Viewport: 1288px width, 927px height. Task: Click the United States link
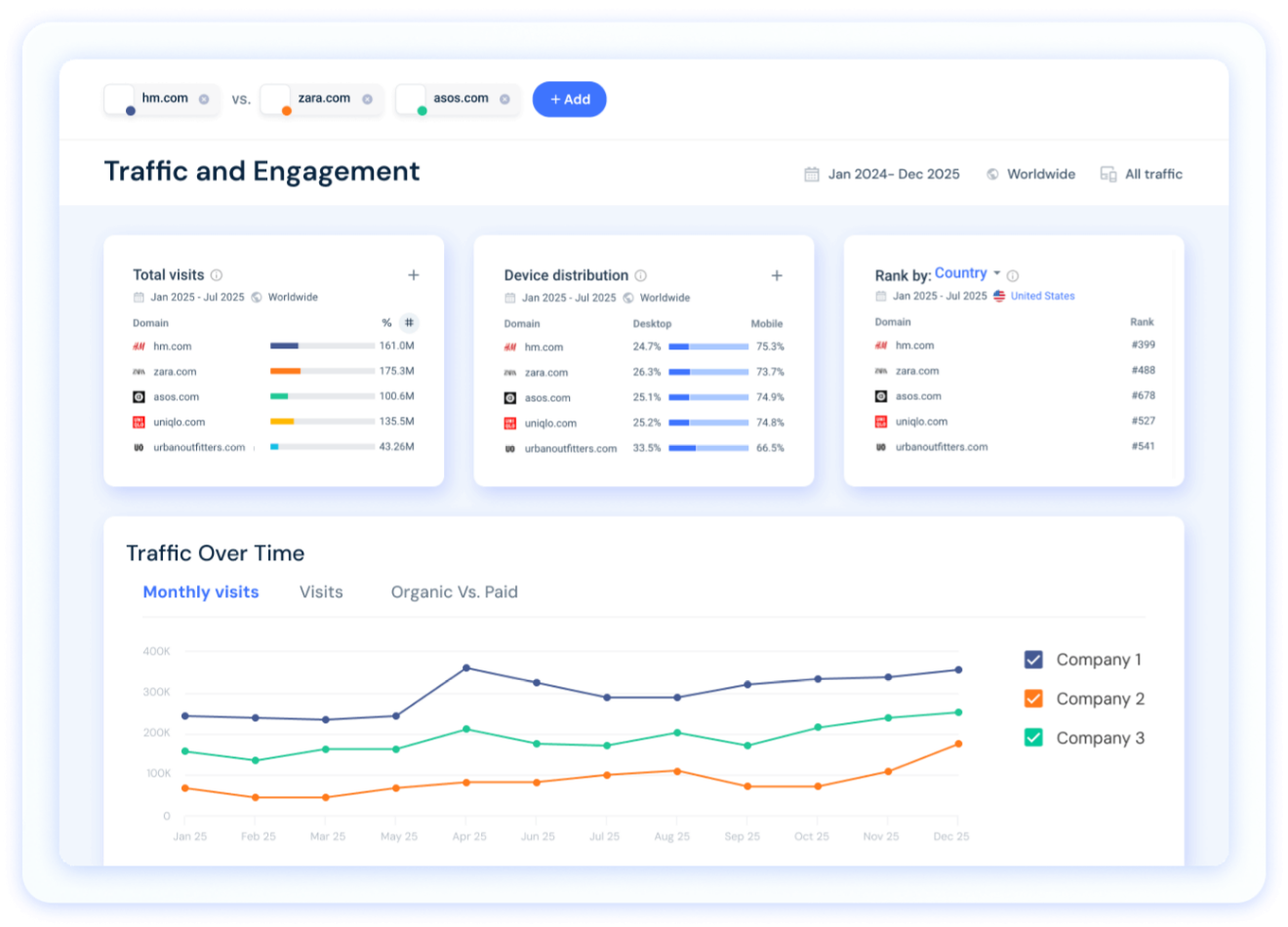coord(1042,296)
